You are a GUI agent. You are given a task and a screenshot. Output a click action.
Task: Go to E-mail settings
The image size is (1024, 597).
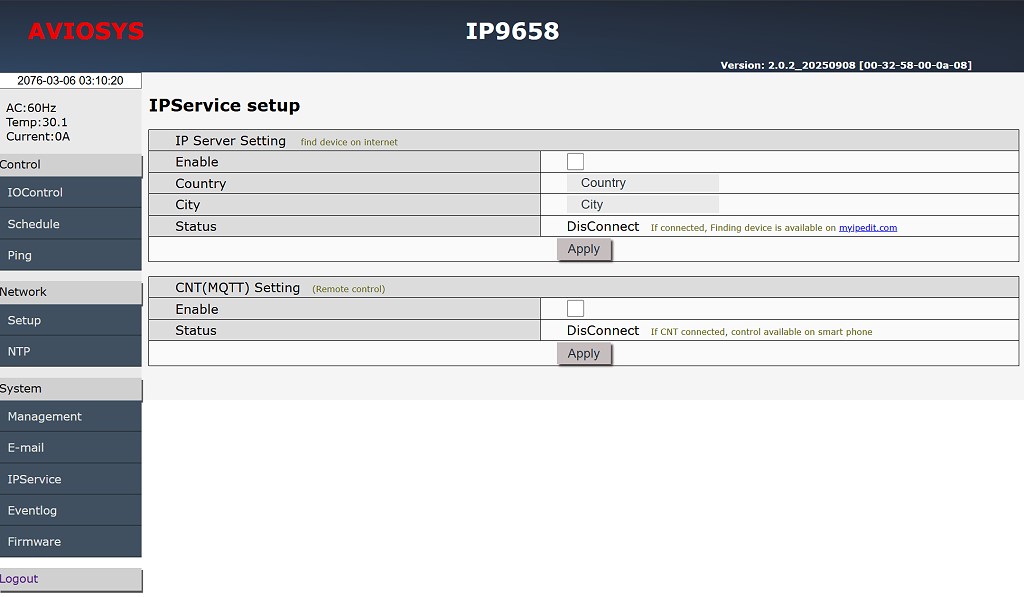[70, 448]
